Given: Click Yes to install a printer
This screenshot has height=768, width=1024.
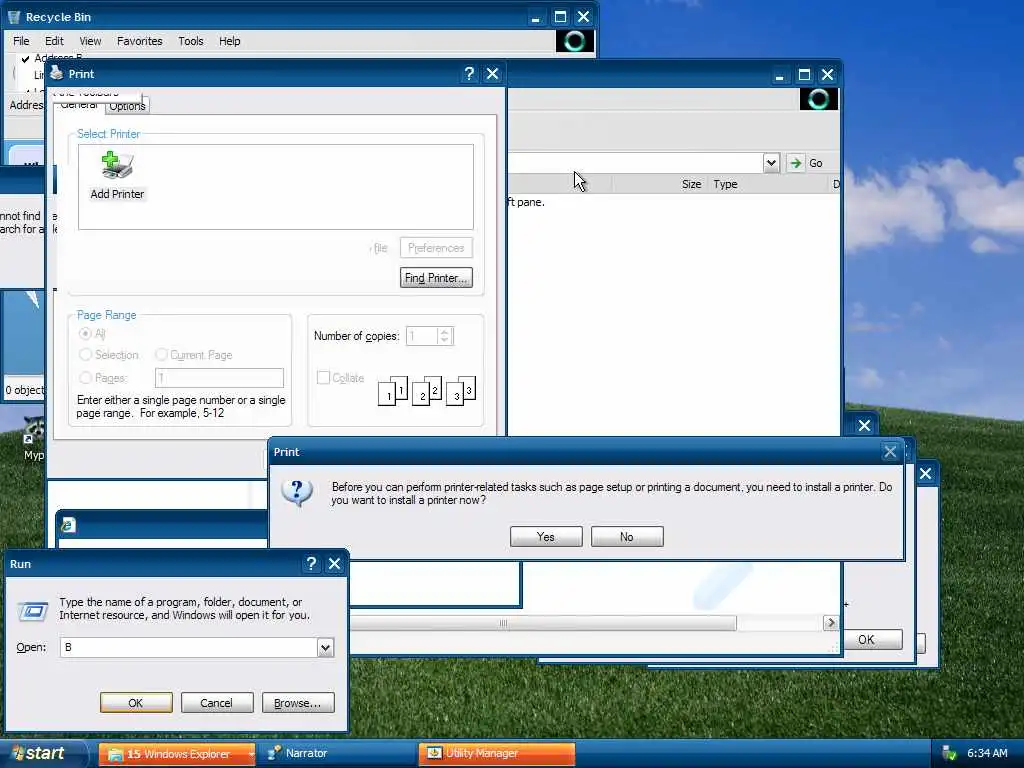Looking at the screenshot, I should [x=546, y=537].
